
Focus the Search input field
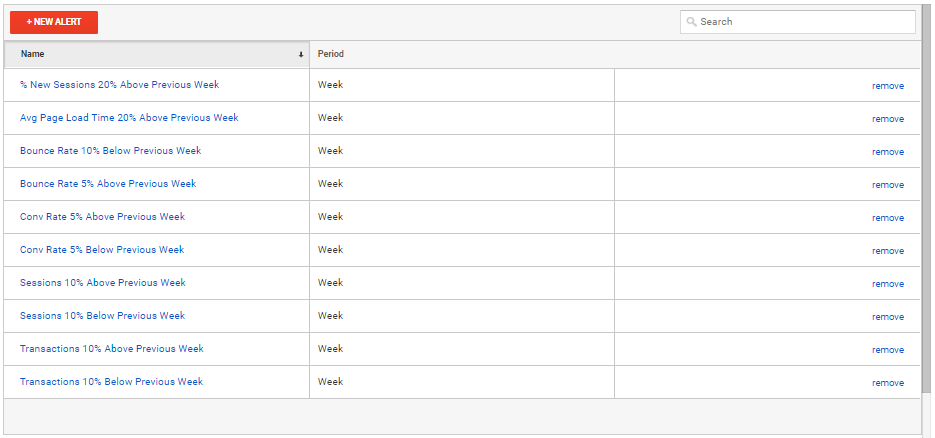click(797, 21)
